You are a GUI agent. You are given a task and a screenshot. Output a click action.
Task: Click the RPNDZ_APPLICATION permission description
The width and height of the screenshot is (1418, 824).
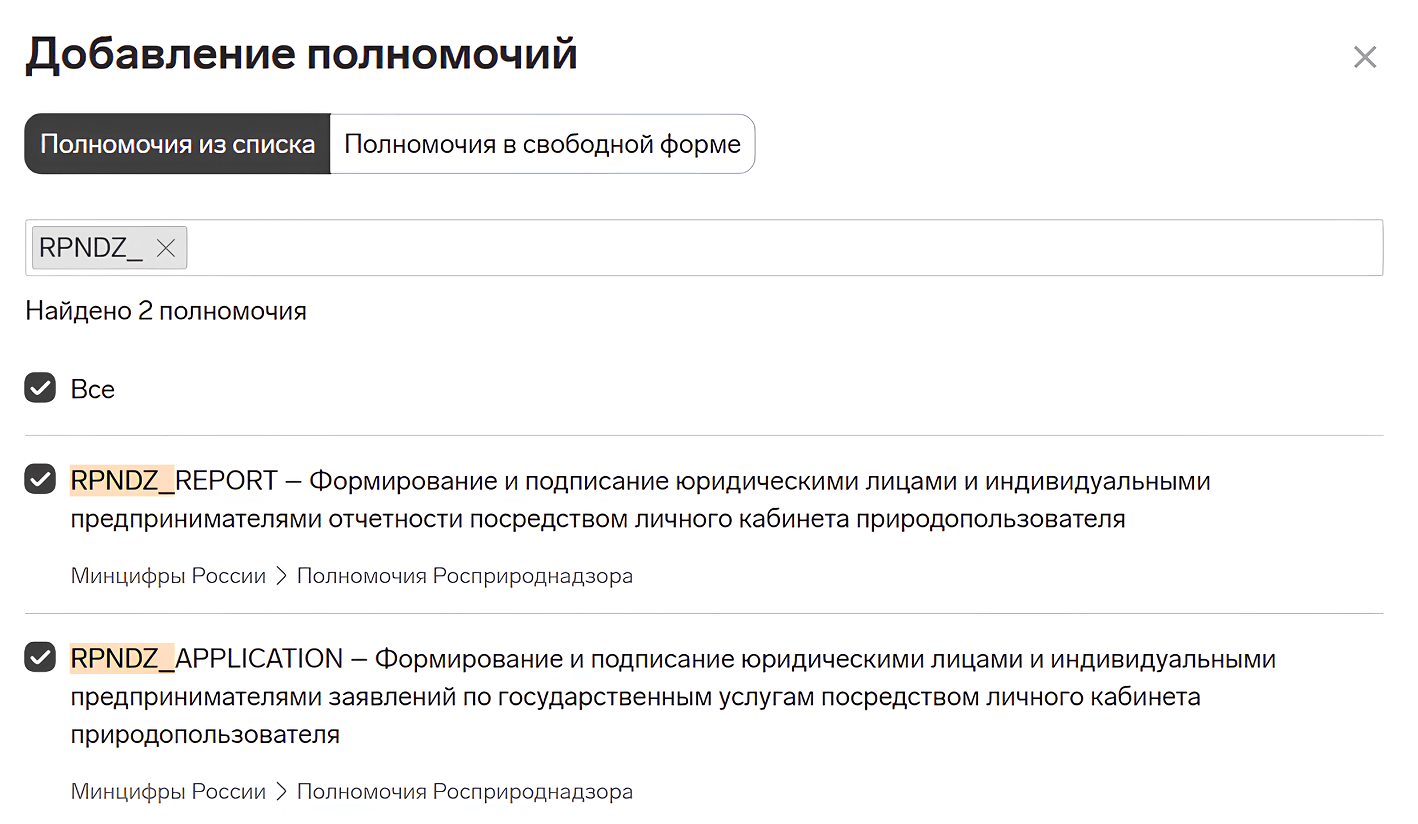[673, 697]
